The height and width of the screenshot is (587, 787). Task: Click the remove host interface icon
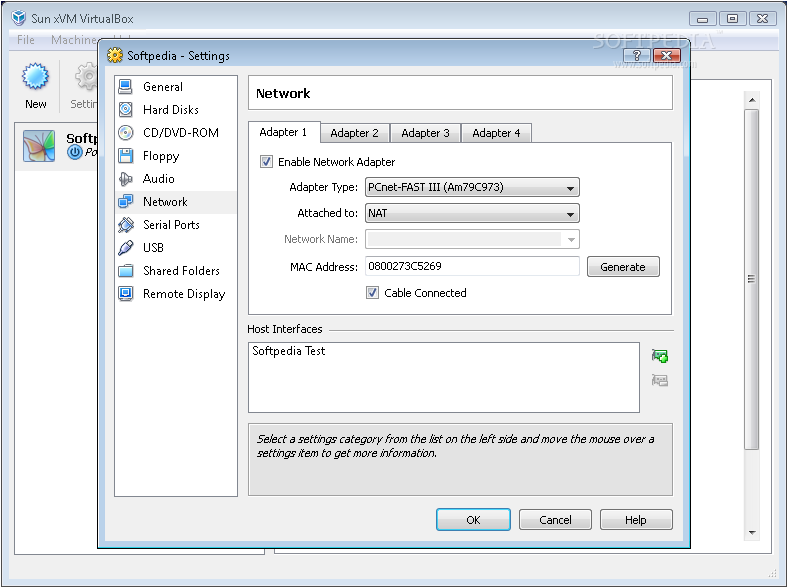[660, 380]
